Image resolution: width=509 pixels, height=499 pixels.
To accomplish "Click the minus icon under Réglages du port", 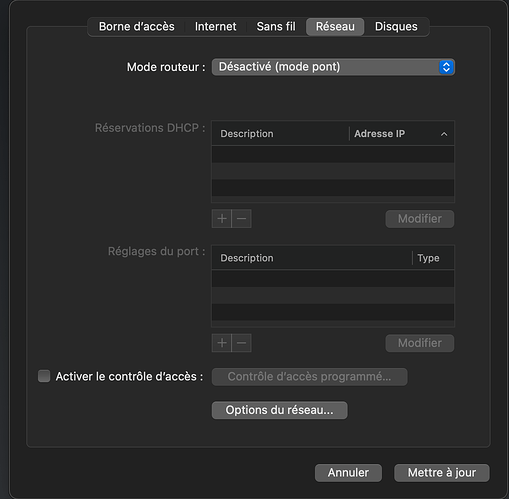I will pyautogui.click(x=241, y=343).
